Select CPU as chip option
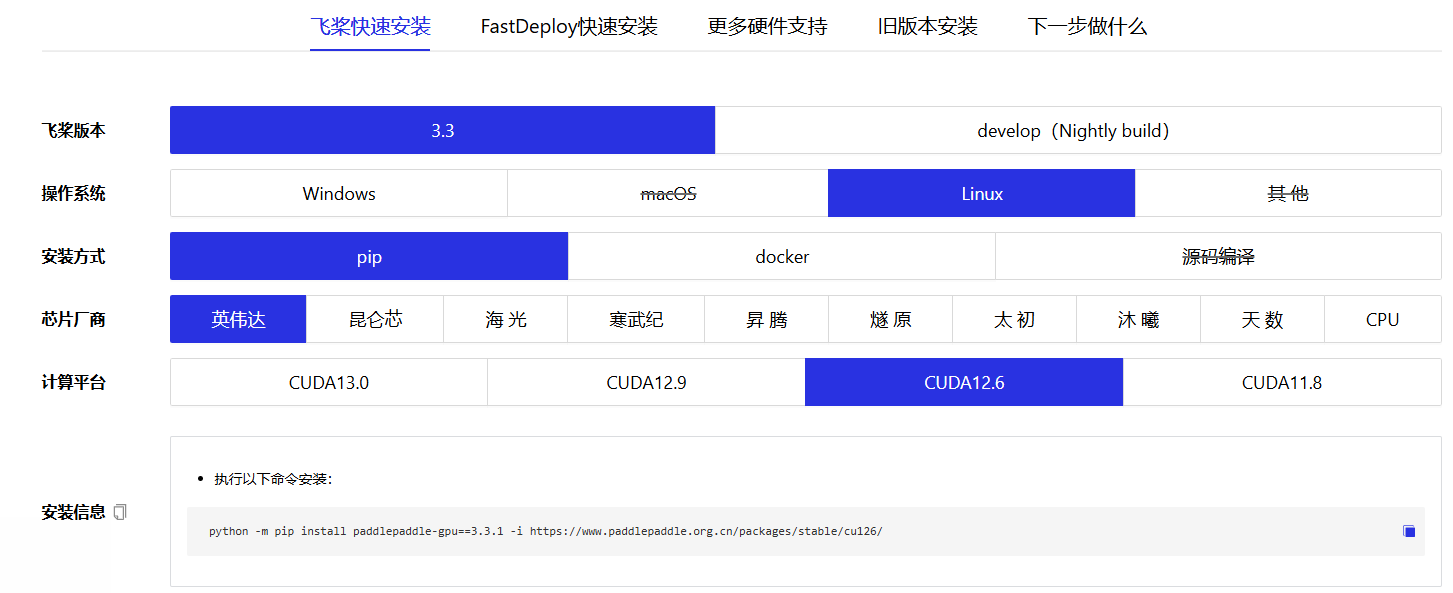Image resolution: width=1453 pixels, height=593 pixels. 1383,319
